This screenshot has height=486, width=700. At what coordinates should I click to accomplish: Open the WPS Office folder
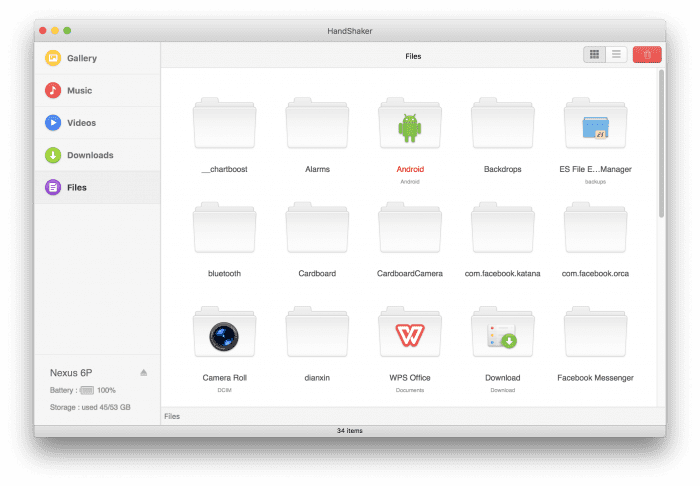pos(410,334)
